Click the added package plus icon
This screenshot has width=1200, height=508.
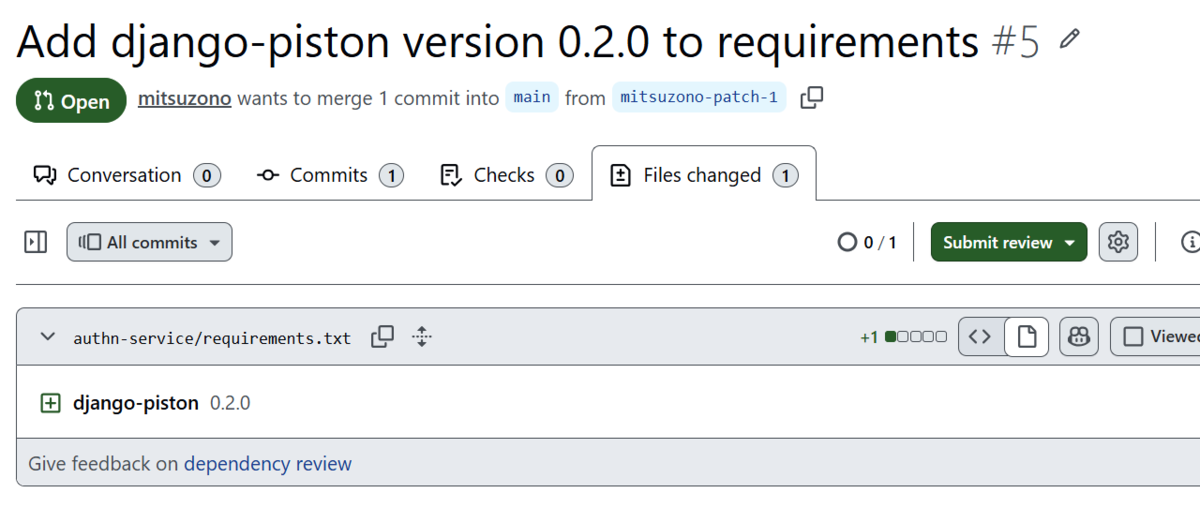pos(50,403)
